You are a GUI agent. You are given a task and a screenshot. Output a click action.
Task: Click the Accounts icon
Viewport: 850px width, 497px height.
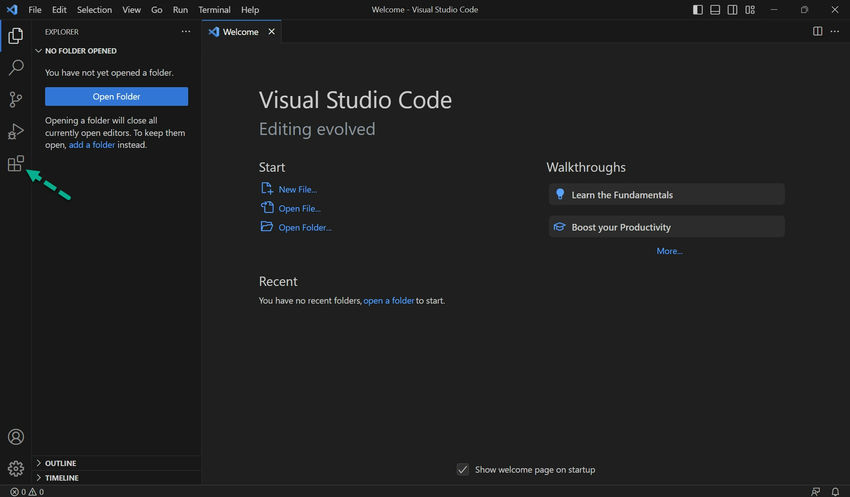pyautogui.click(x=15, y=437)
